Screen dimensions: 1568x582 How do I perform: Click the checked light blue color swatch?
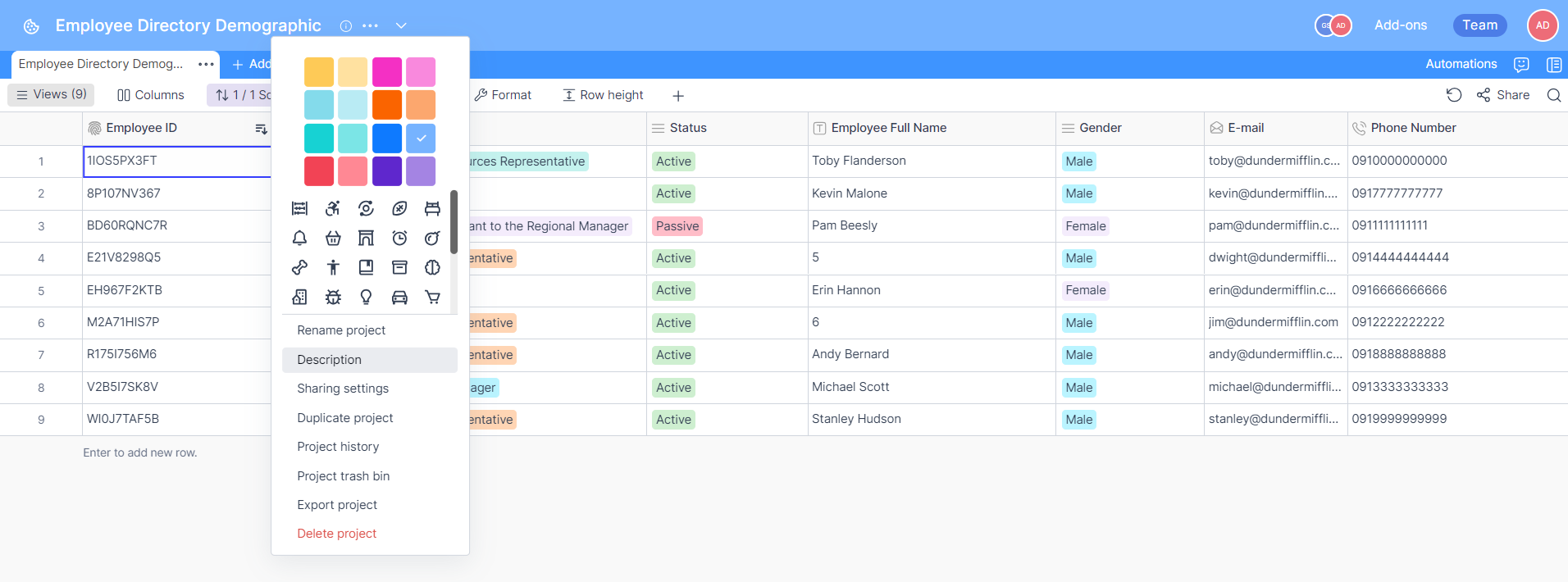point(421,139)
